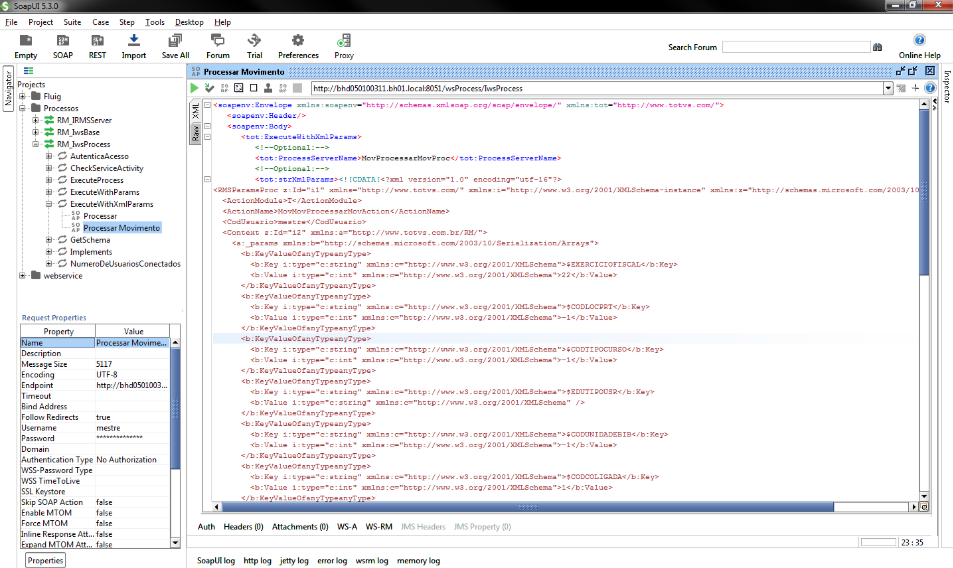Open the File menu
The height and width of the screenshot is (568, 953).
[x=11, y=22]
